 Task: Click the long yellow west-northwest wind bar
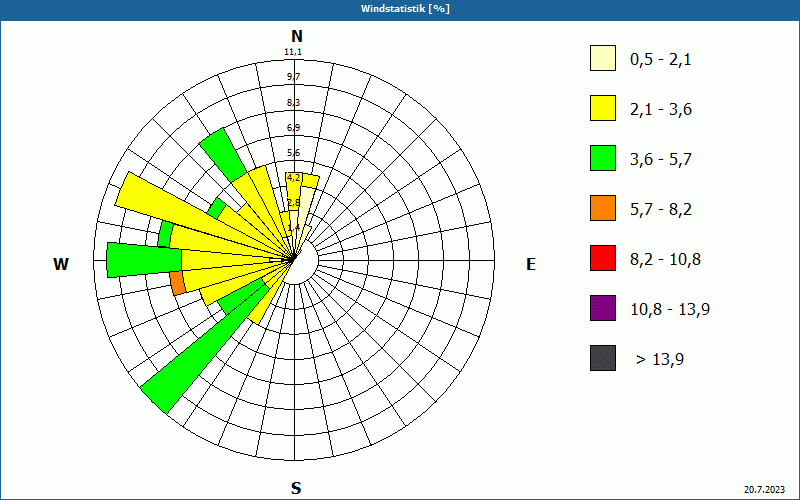coord(168,203)
